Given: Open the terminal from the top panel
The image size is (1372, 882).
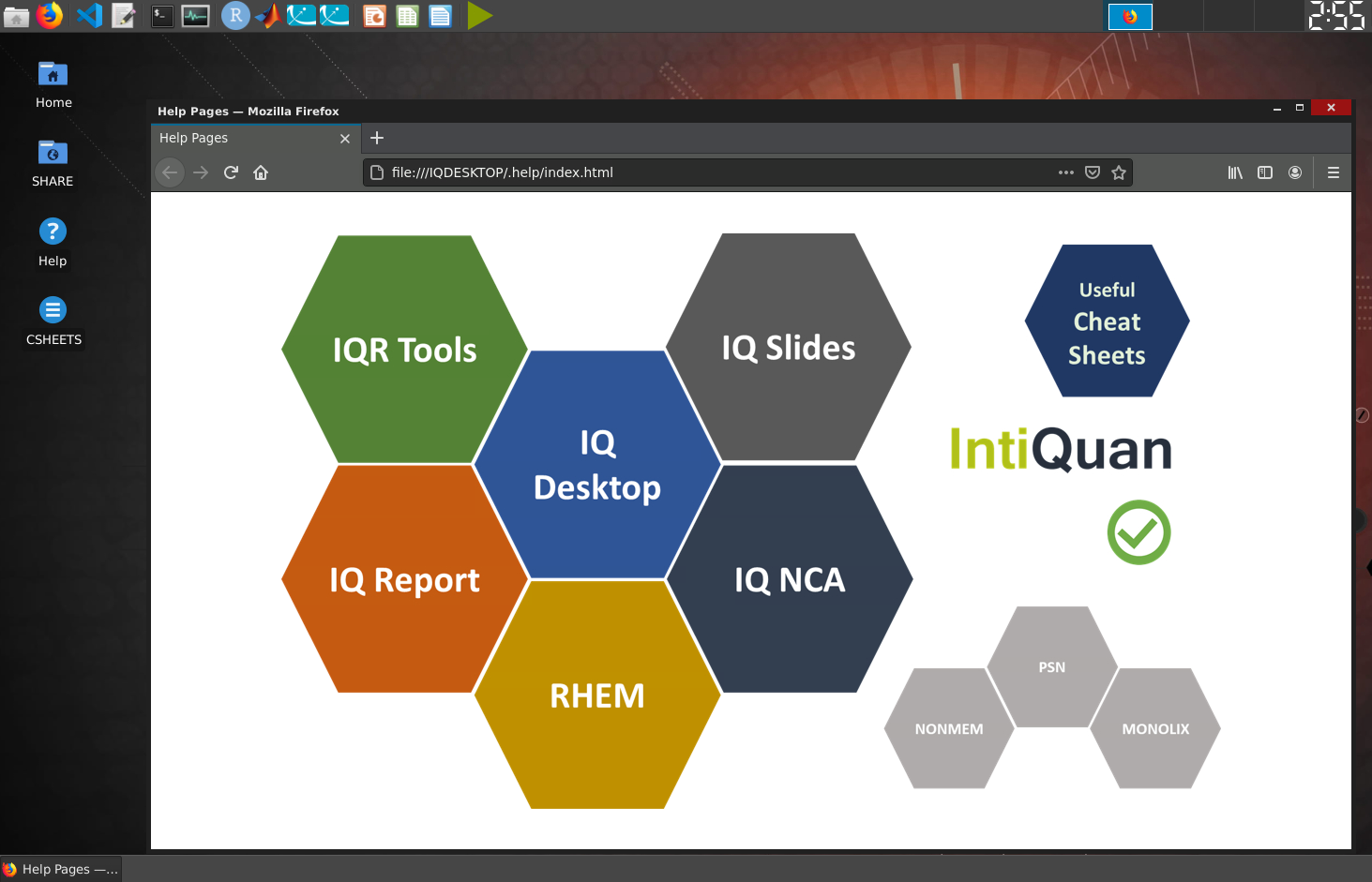Looking at the screenshot, I should pos(162,16).
